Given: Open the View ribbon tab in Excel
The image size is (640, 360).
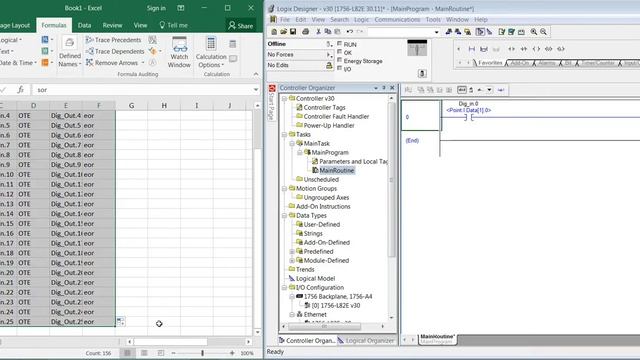Looking at the screenshot, I should click(x=140, y=25).
